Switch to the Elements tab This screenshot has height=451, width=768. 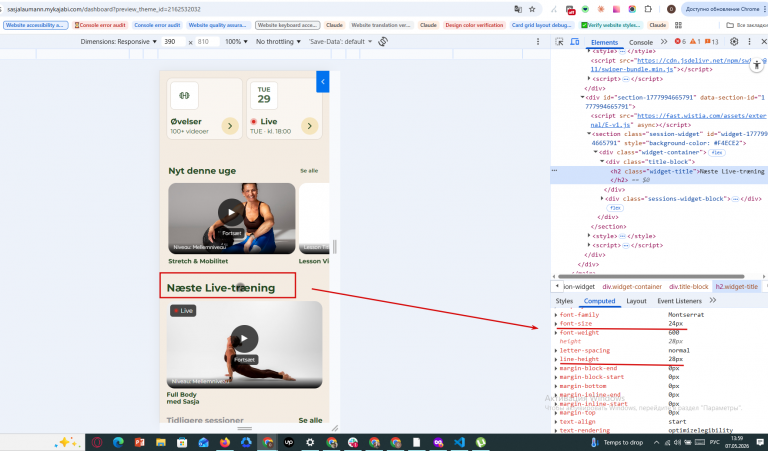click(604, 42)
